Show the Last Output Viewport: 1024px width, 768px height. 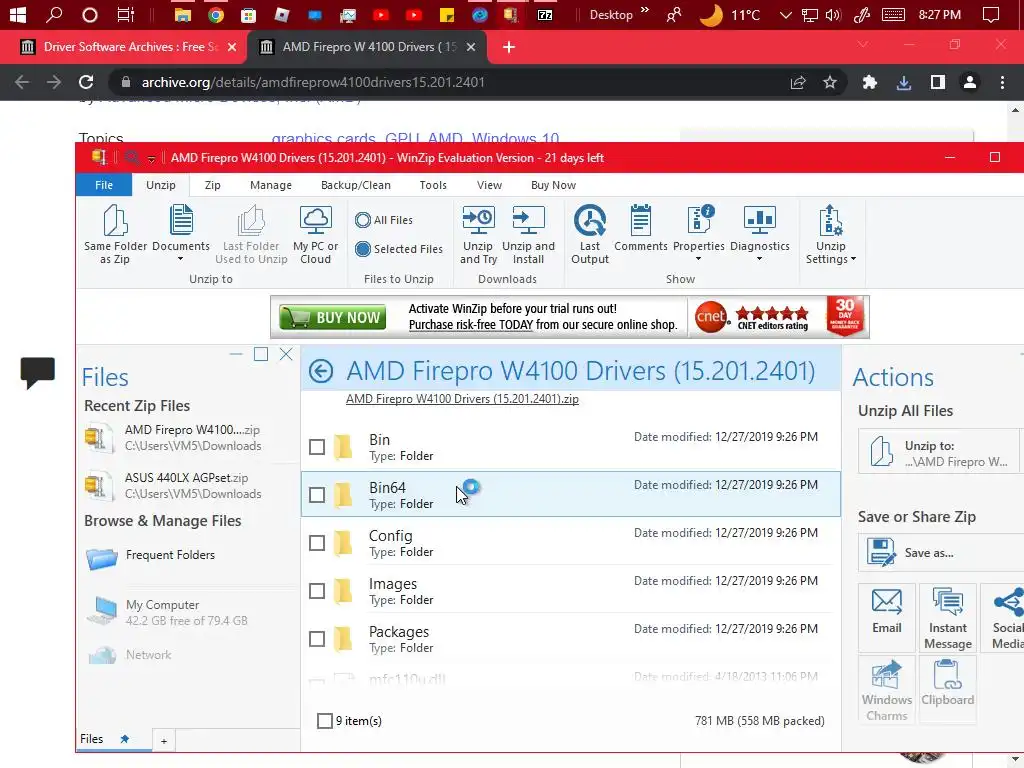pyautogui.click(x=590, y=234)
